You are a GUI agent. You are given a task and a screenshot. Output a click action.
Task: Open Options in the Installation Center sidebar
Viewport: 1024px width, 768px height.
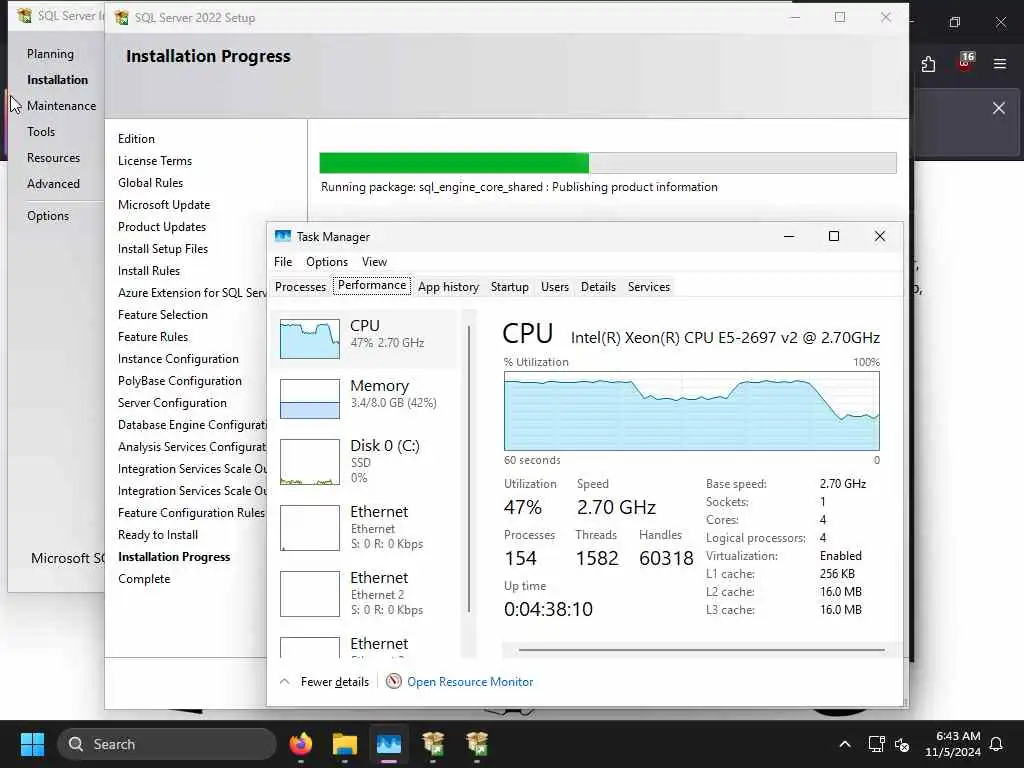(x=48, y=216)
